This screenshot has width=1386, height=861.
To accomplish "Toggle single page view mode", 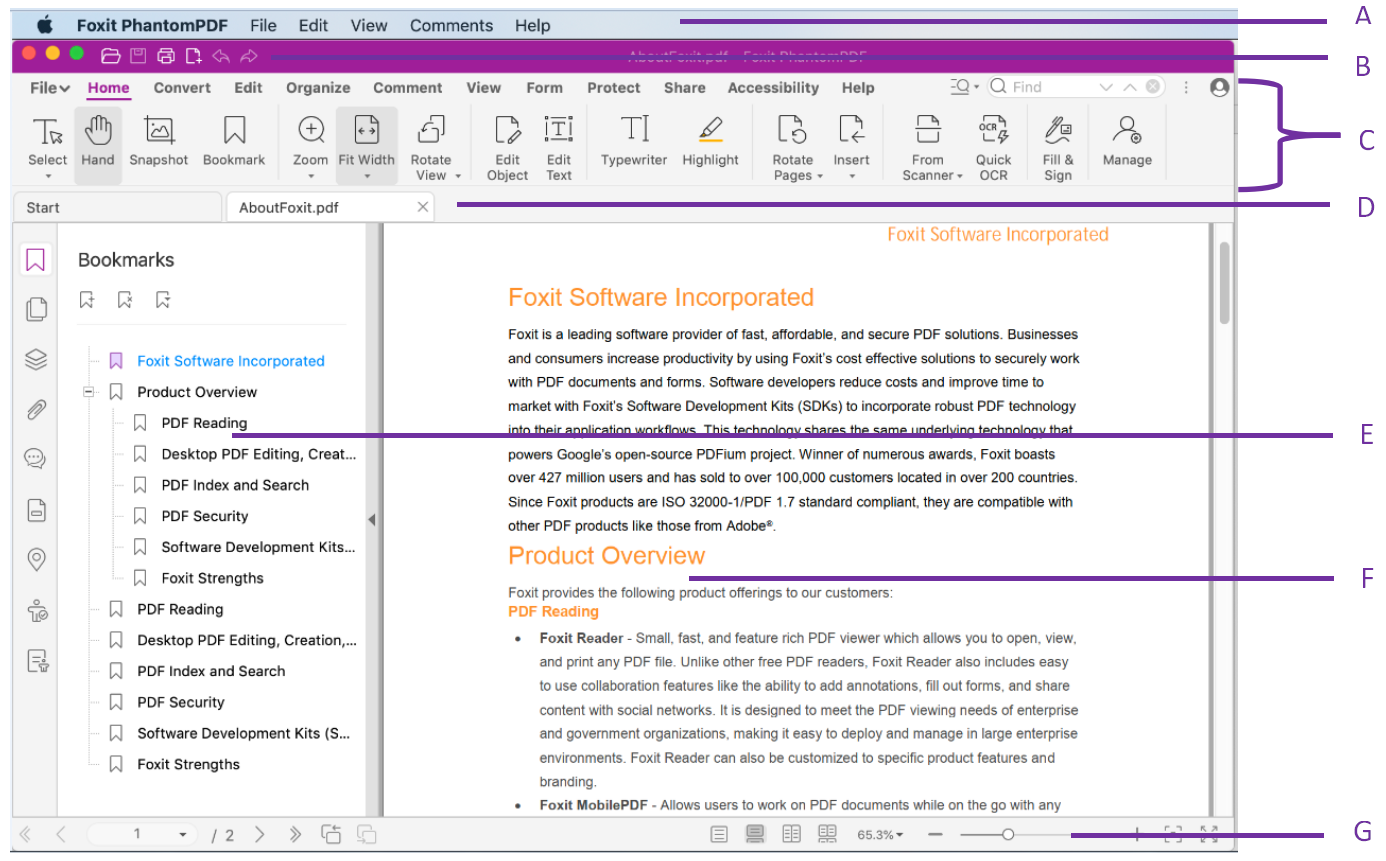I will (719, 833).
